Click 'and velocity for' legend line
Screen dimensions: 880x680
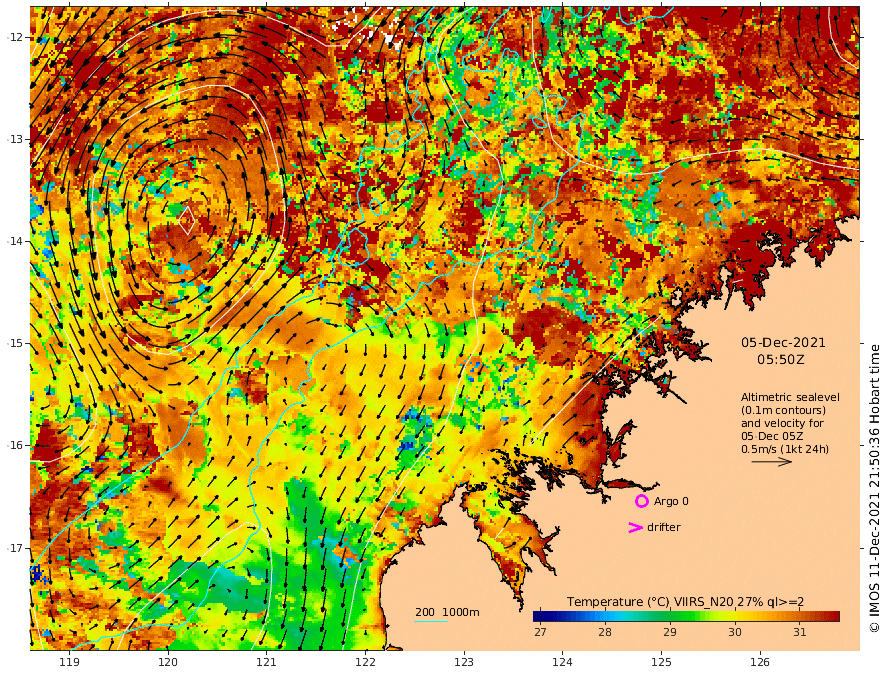tap(782, 423)
